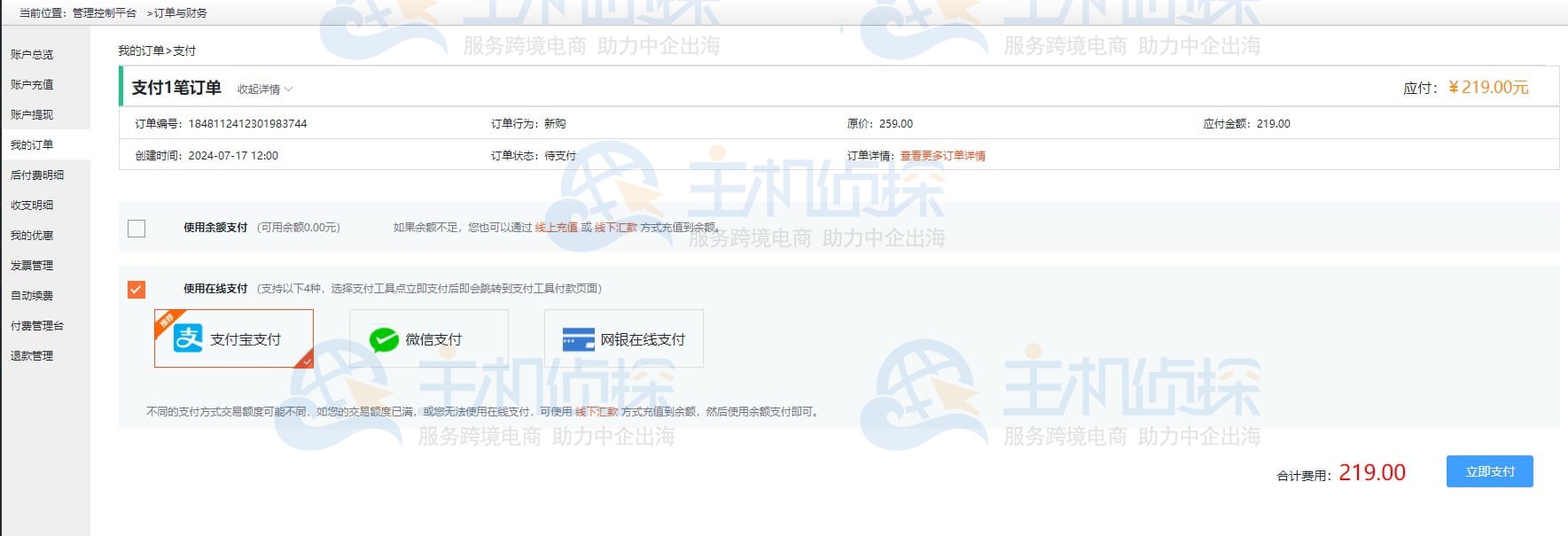Image resolution: width=1568 pixels, height=536 pixels.
Task: Uncheck the 使用在线支付 checkbox
Action: 137,289
